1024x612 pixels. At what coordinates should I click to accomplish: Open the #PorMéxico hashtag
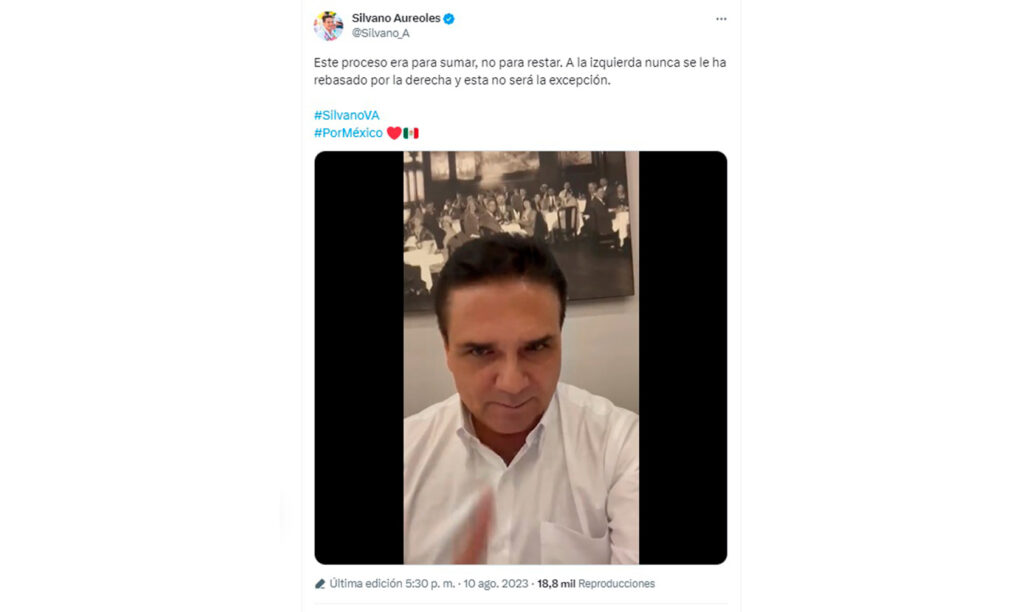click(x=348, y=133)
